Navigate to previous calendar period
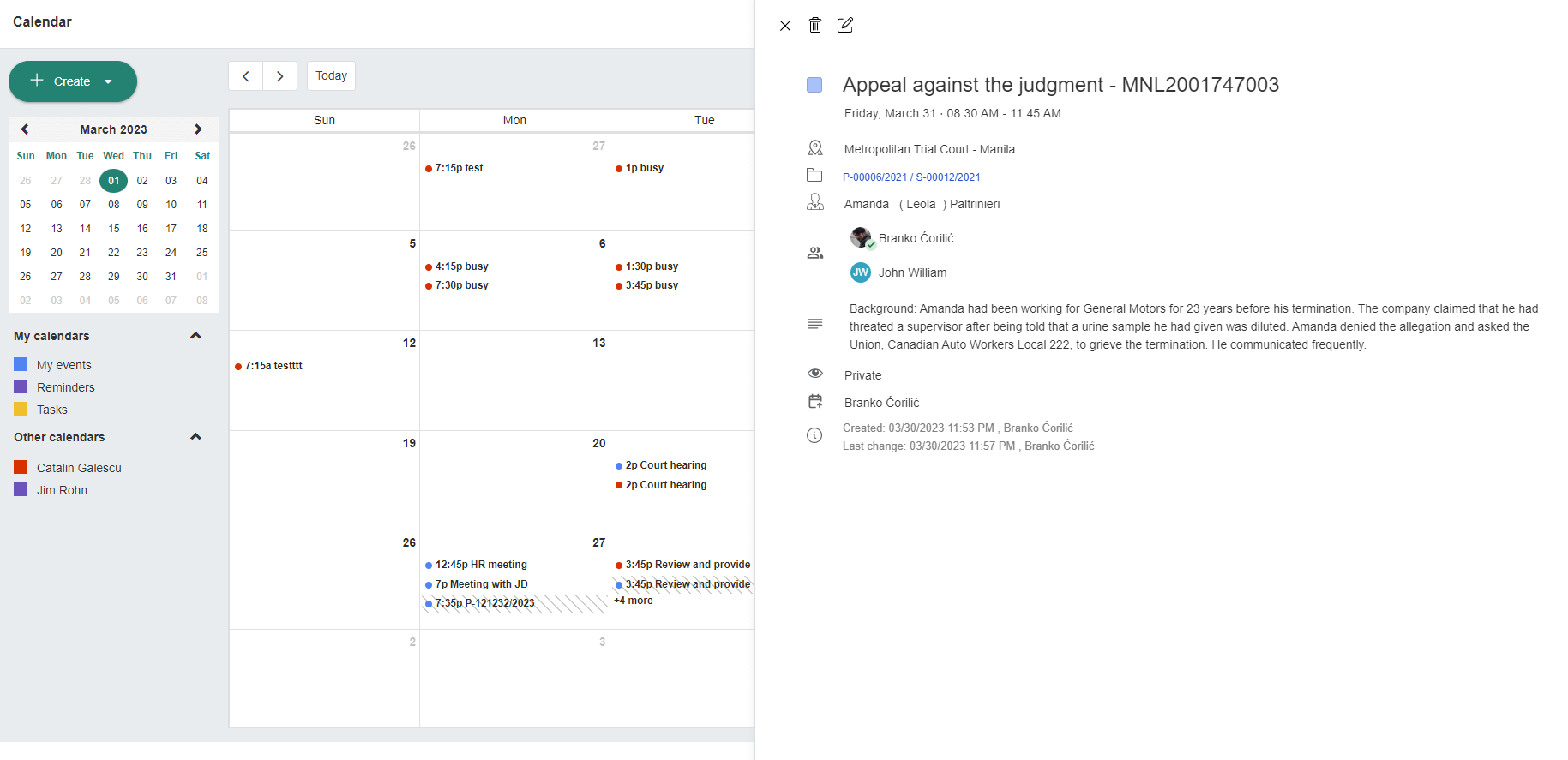Viewport: 1568px width, 760px height. tap(246, 76)
